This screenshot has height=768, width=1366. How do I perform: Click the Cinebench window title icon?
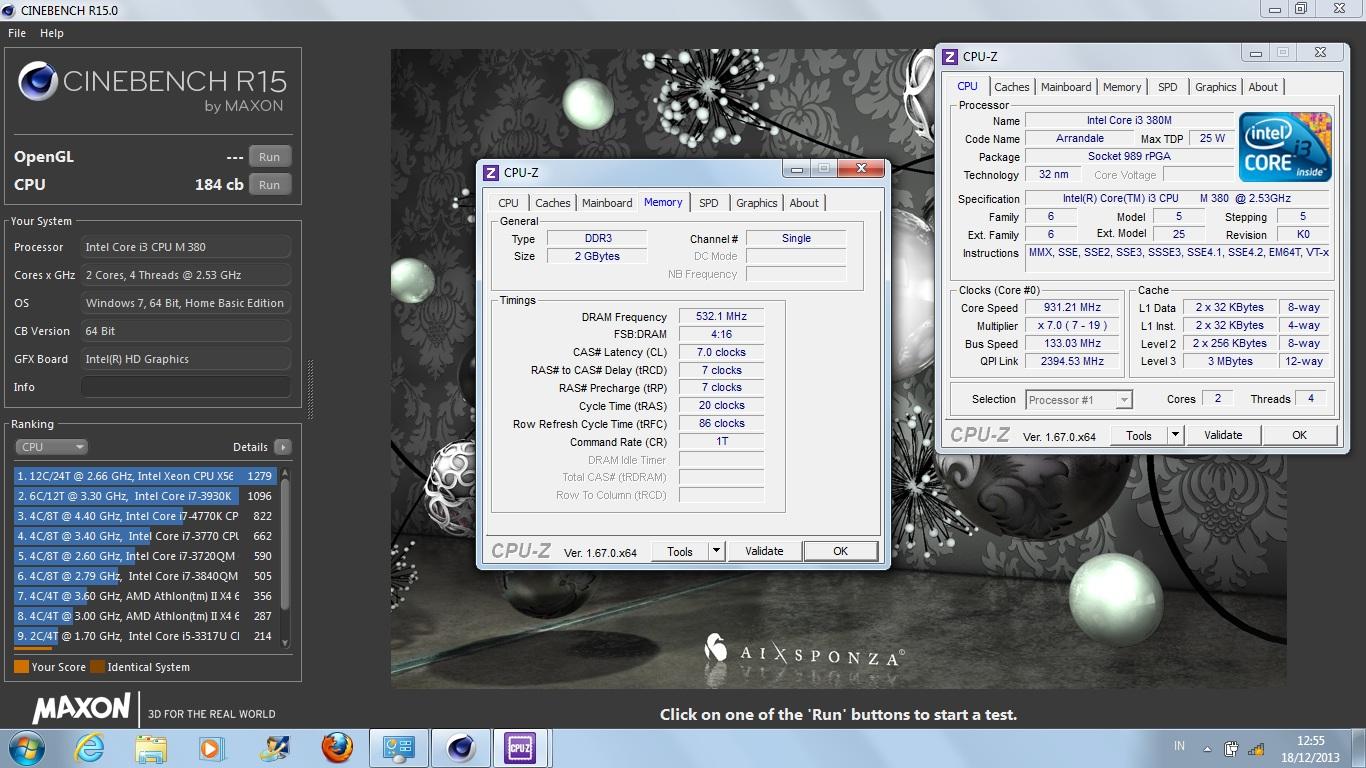pos(9,10)
